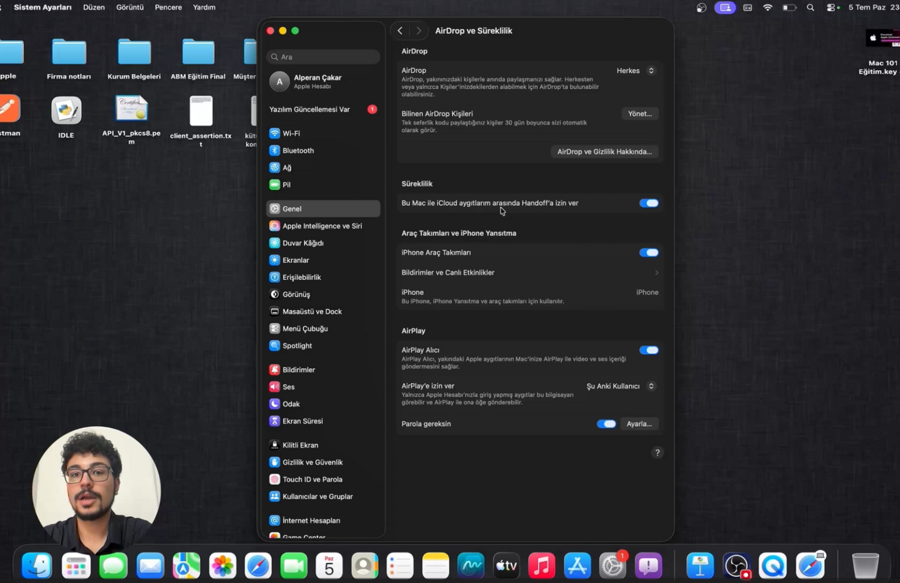
Task: Open Apple TV from the Dock
Action: coord(506,566)
